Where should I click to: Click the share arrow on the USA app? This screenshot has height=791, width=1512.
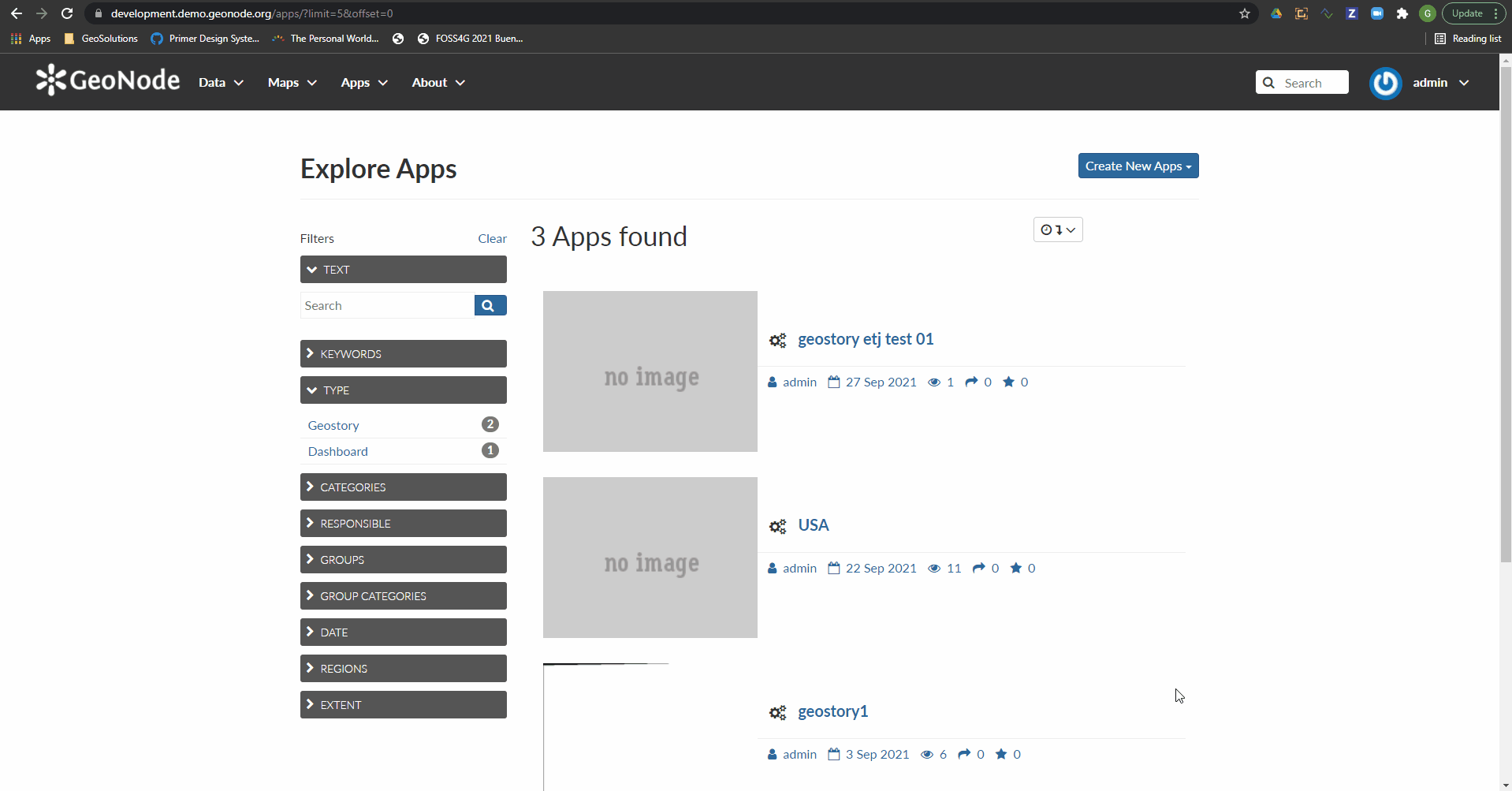tap(978, 568)
